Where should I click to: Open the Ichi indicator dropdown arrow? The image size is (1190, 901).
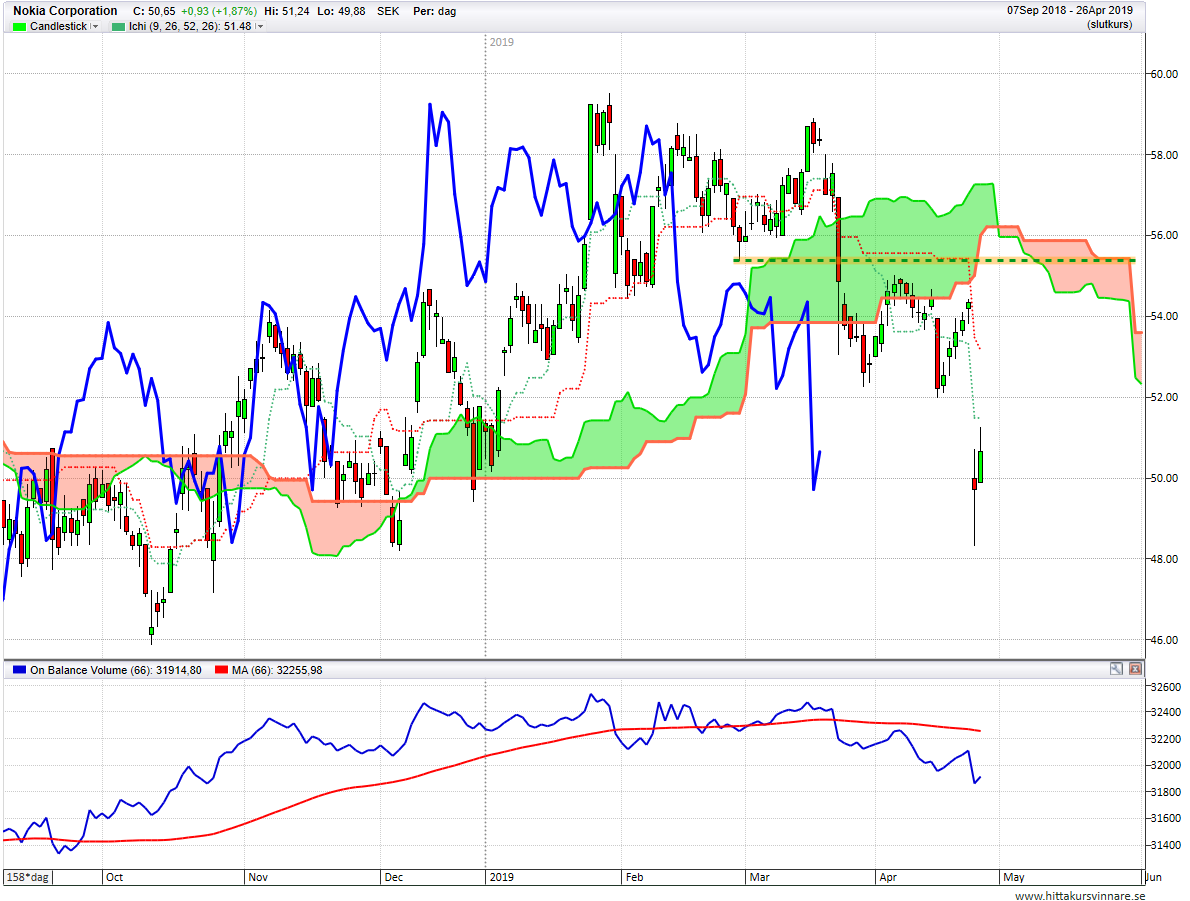click(260, 27)
